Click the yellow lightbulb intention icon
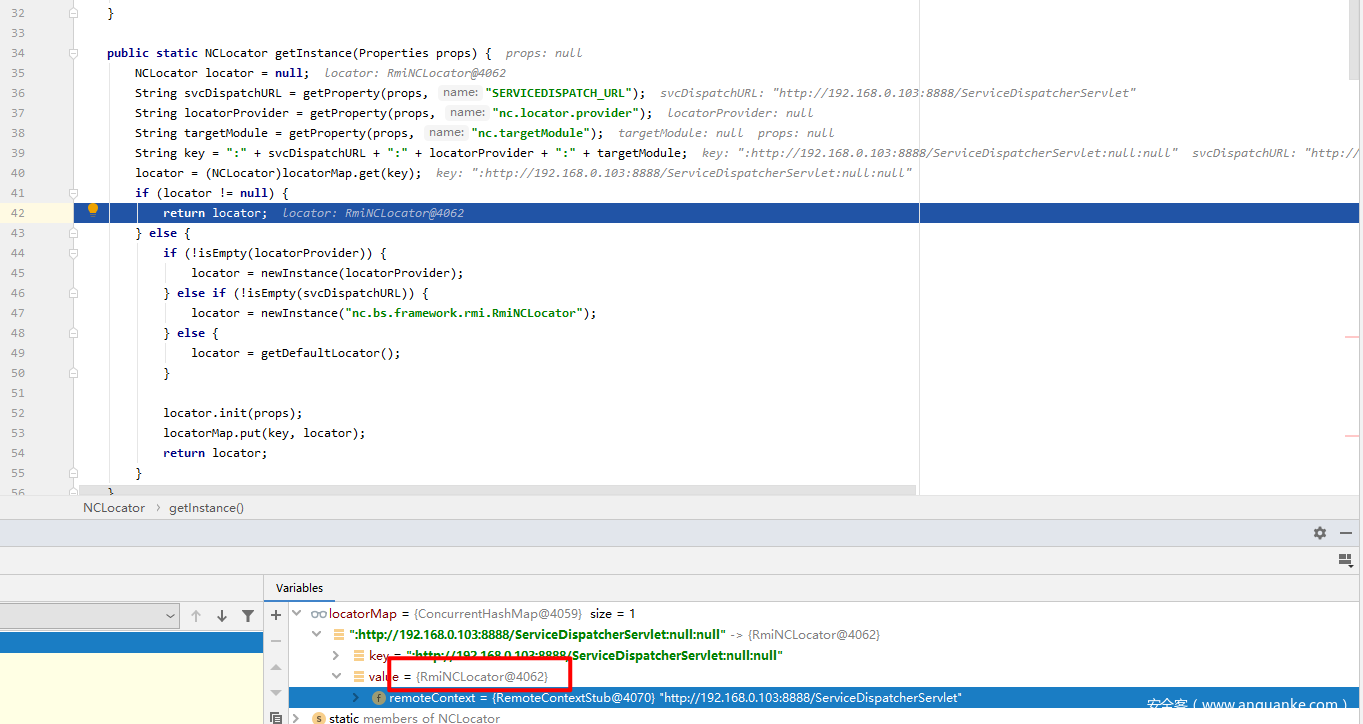Viewport: 1363px width, 724px height. click(93, 211)
